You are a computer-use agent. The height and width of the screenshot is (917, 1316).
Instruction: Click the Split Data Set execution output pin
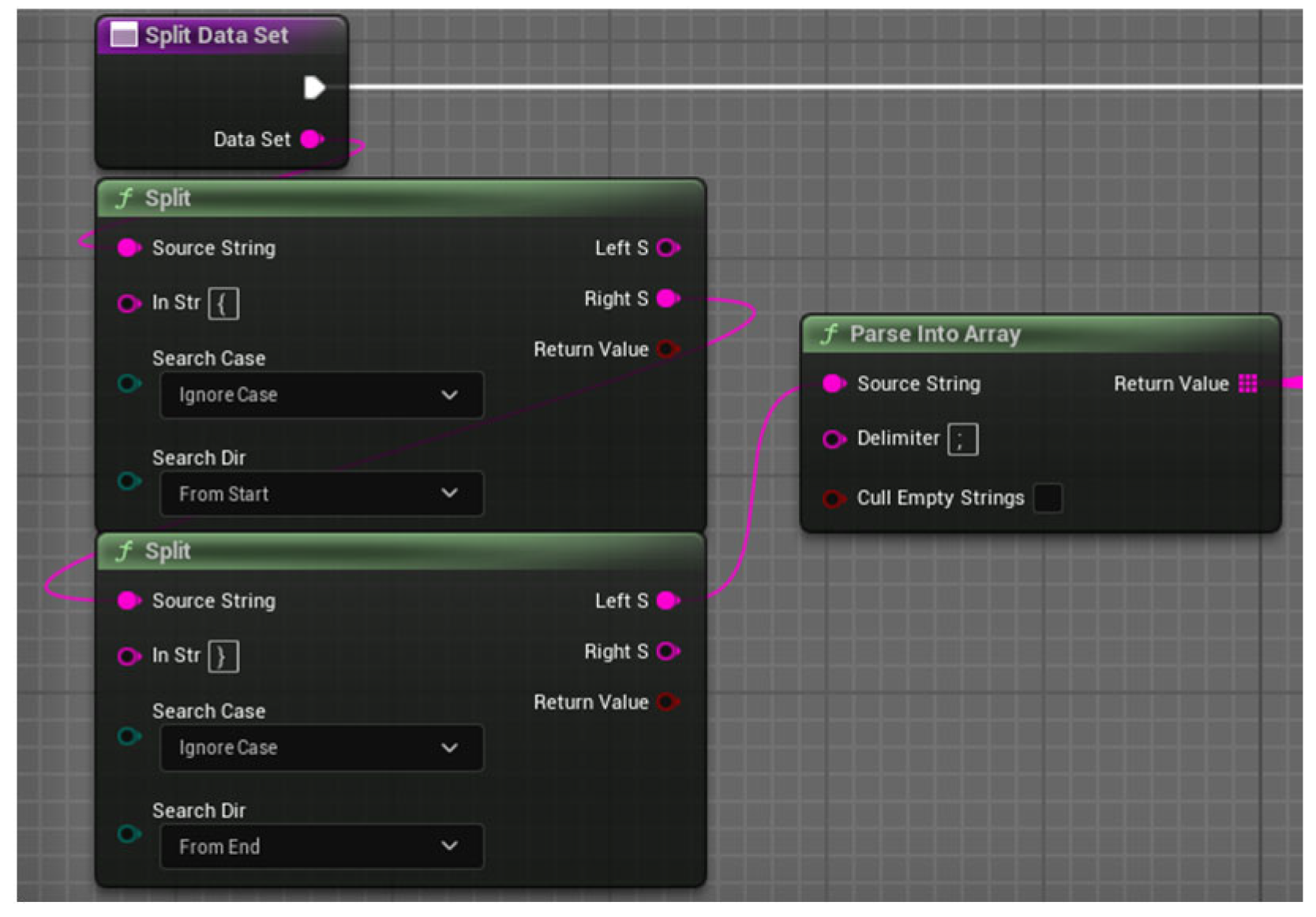coord(314,87)
